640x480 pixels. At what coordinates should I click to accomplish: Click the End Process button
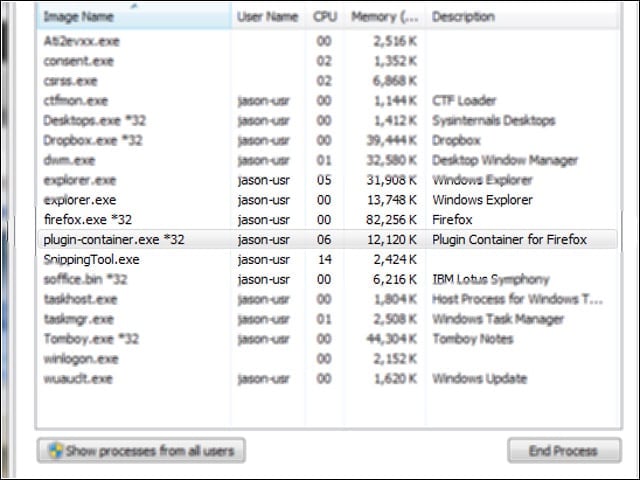point(564,451)
